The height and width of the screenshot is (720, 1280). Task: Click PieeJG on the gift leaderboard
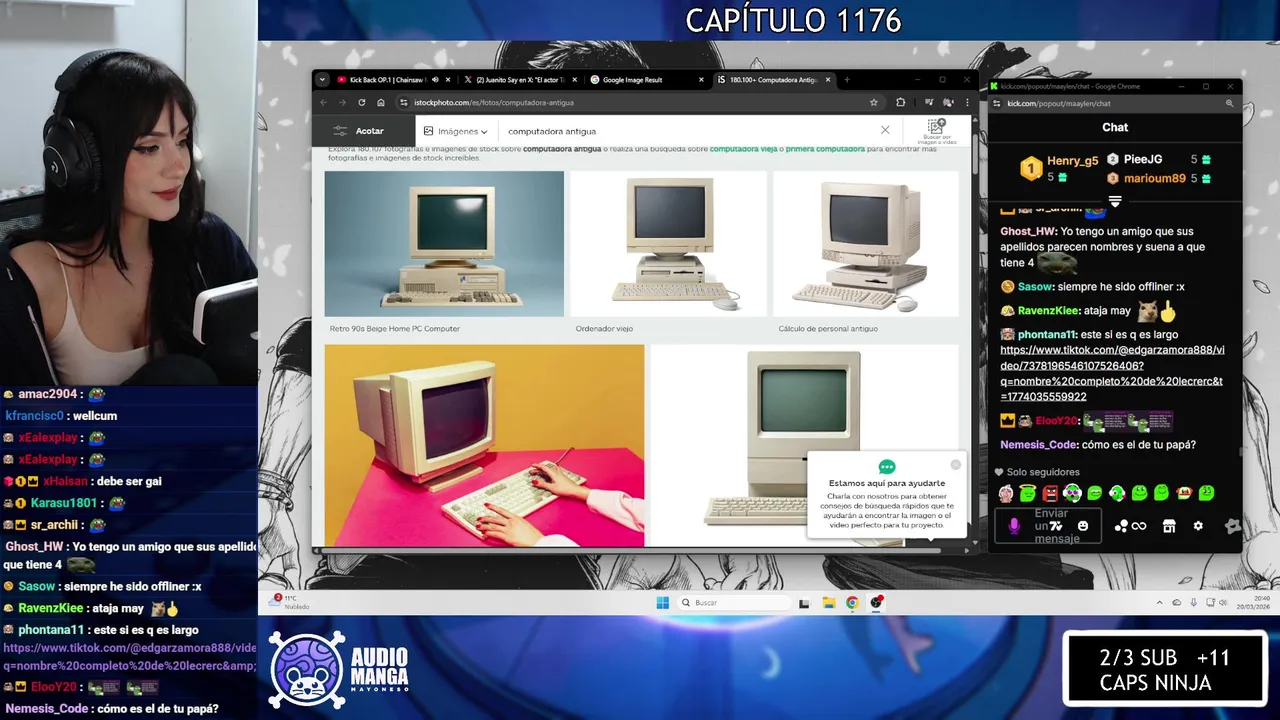1142,159
